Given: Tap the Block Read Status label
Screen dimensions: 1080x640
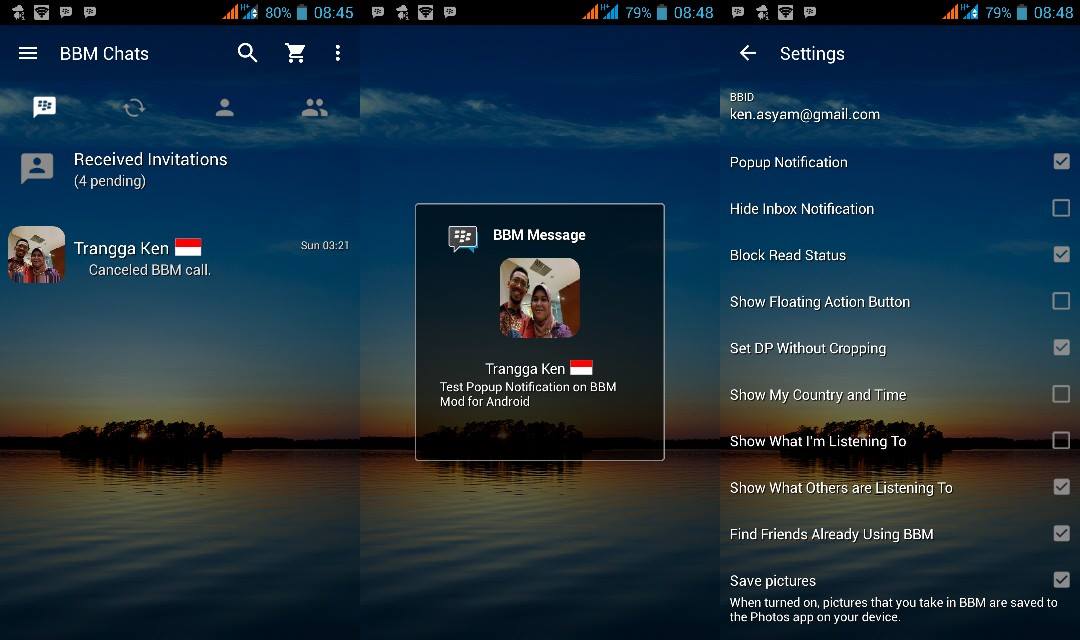Looking at the screenshot, I should (787, 255).
